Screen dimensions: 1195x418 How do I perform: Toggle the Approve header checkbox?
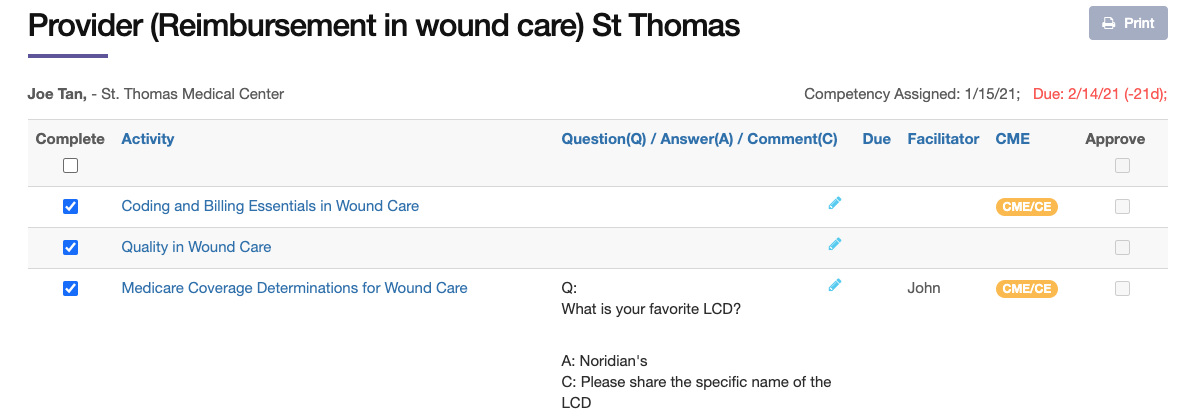(x=1122, y=166)
